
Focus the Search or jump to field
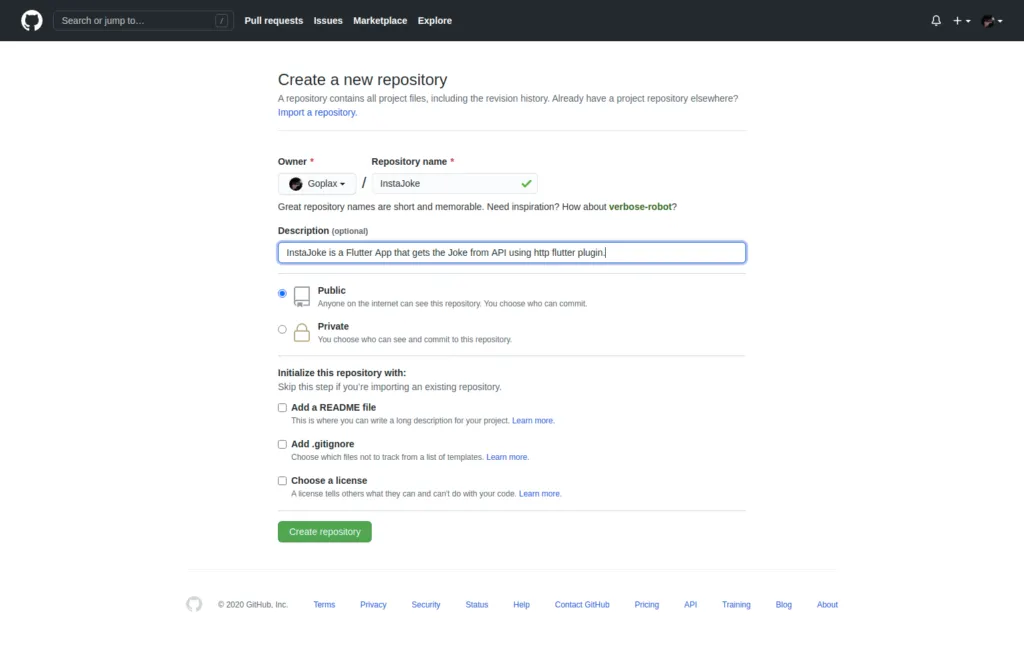click(x=143, y=21)
